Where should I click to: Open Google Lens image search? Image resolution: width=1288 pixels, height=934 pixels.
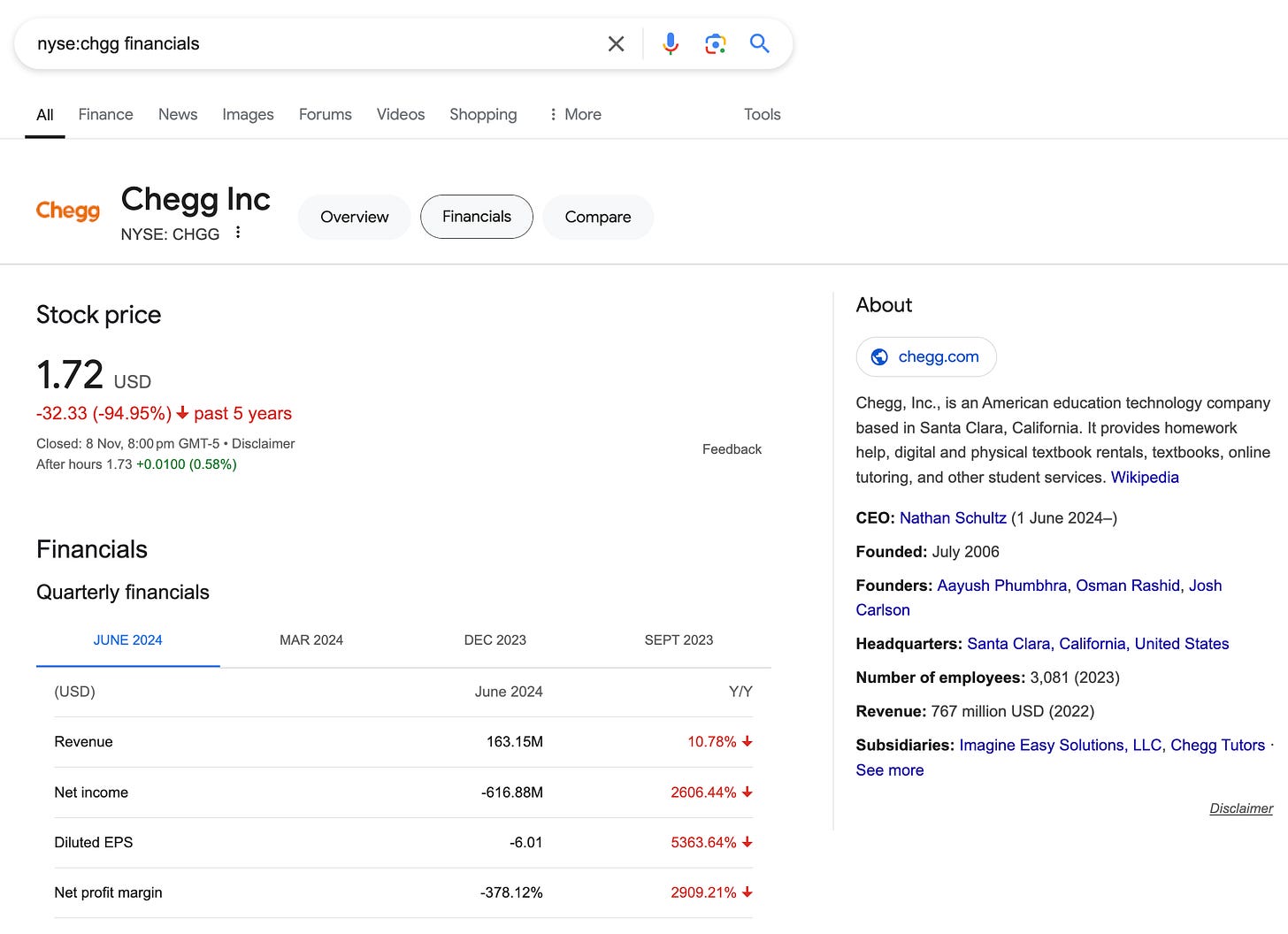pos(715,43)
